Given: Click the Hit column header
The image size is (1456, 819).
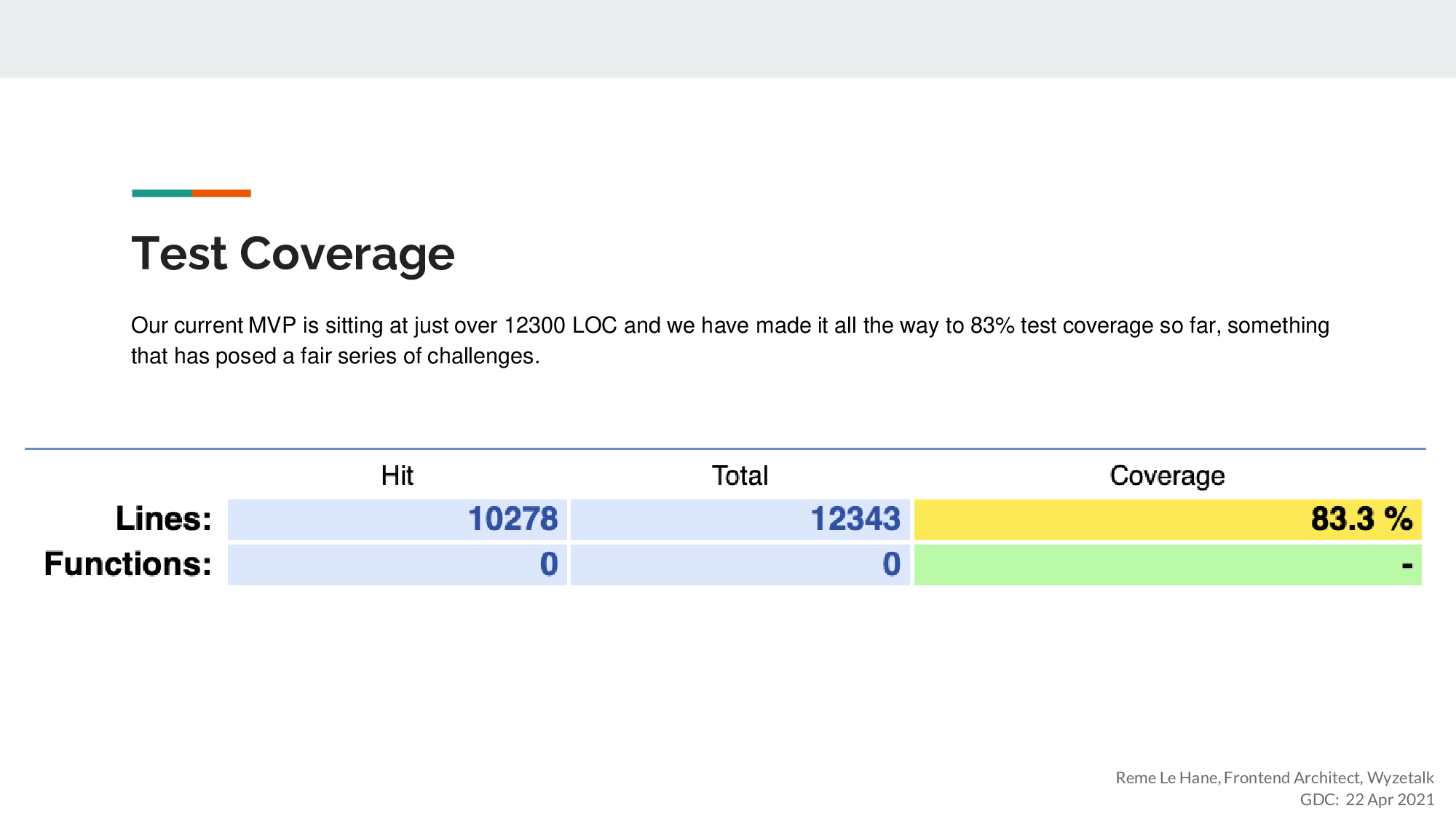Looking at the screenshot, I should tap(397, 475).
